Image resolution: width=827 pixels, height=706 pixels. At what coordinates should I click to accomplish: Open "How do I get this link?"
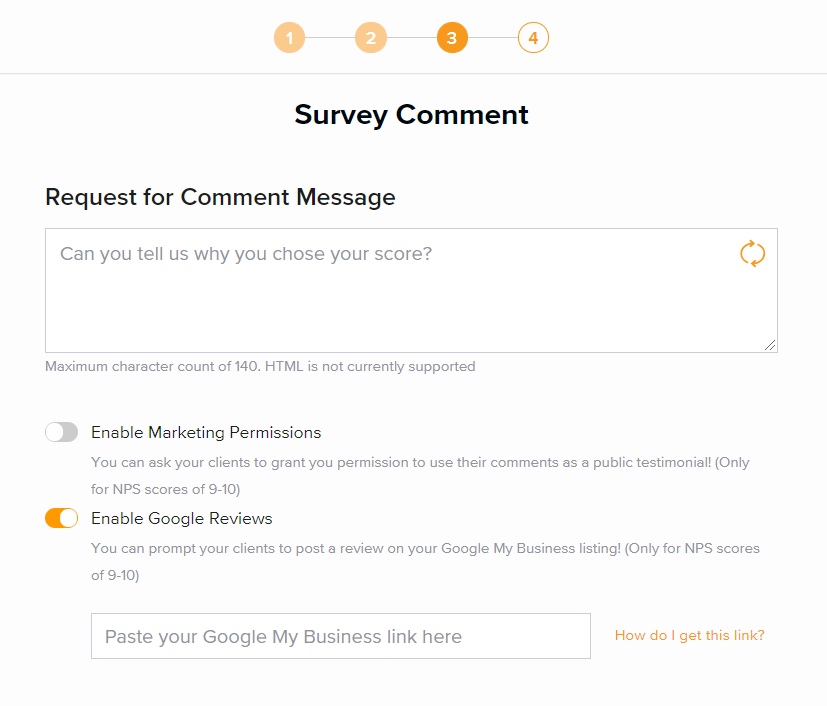pyautogui.click(x=689, y=635)
